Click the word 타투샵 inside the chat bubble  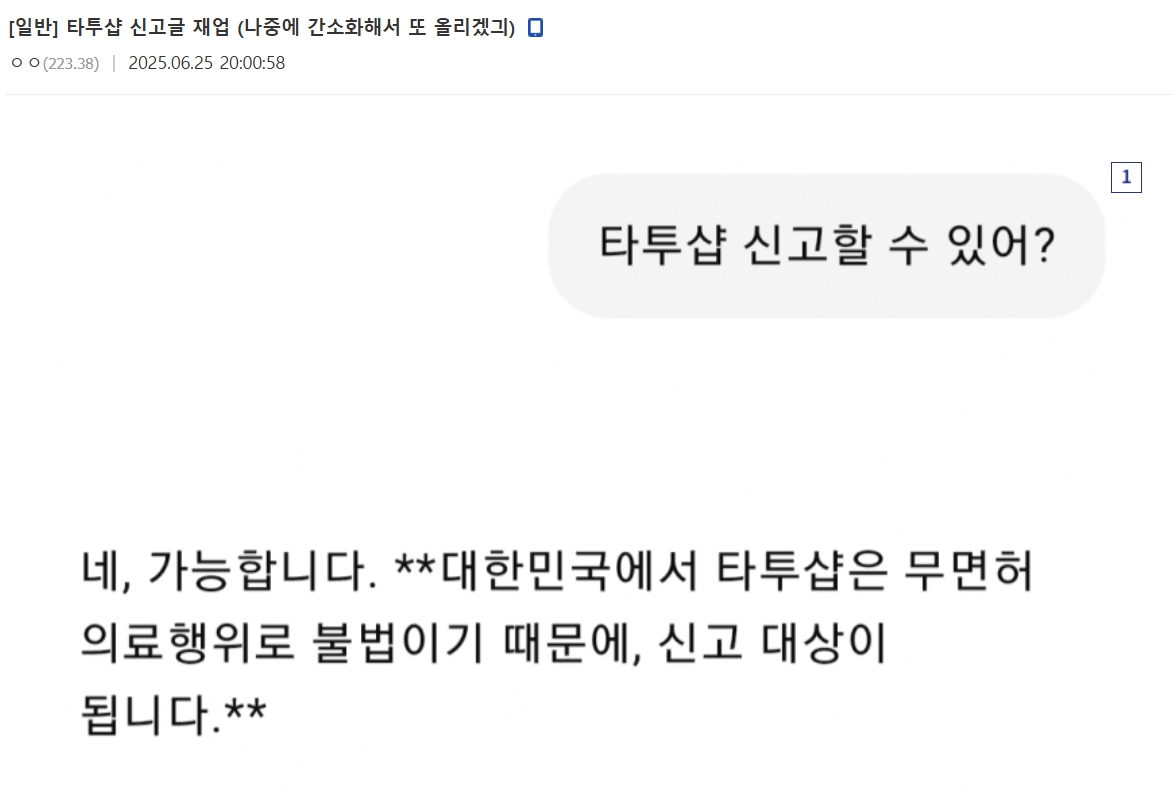(x=662, y=245)
